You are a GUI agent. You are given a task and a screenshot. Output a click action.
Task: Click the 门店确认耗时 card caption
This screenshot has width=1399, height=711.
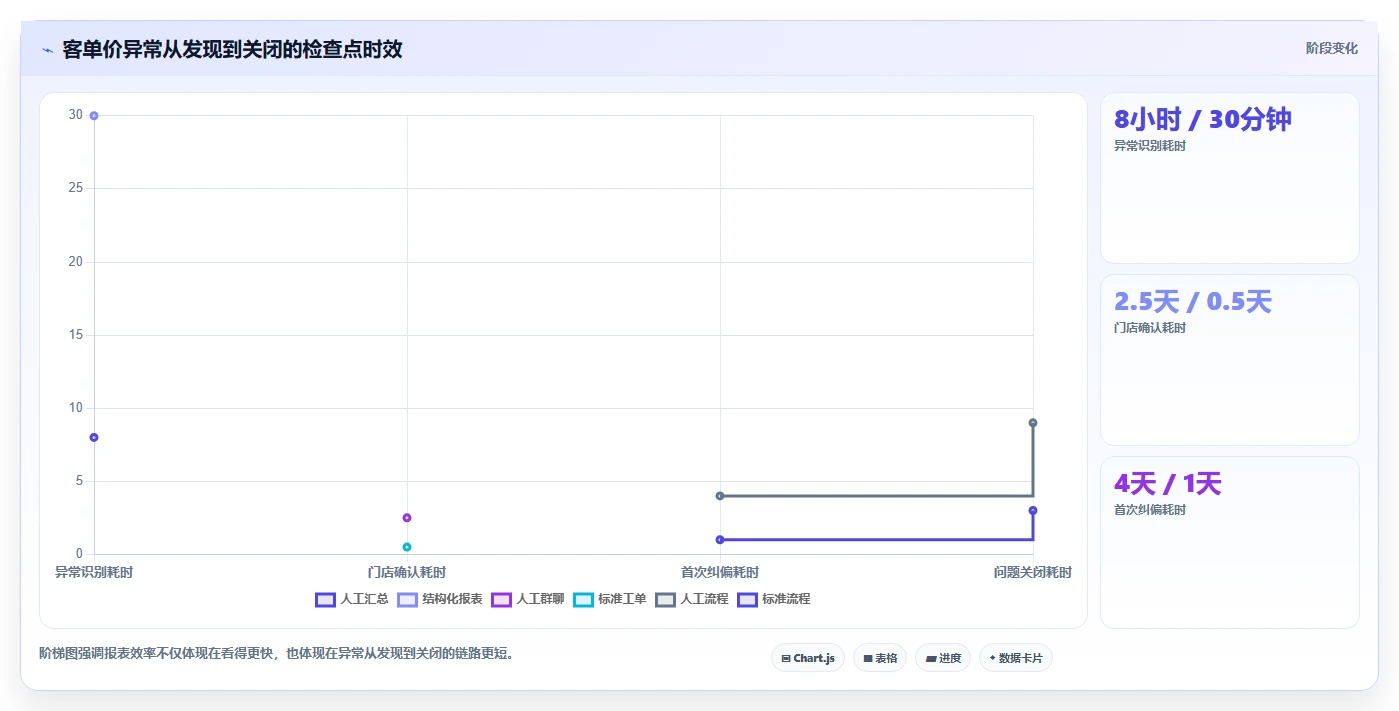[x=1150, y=328]
